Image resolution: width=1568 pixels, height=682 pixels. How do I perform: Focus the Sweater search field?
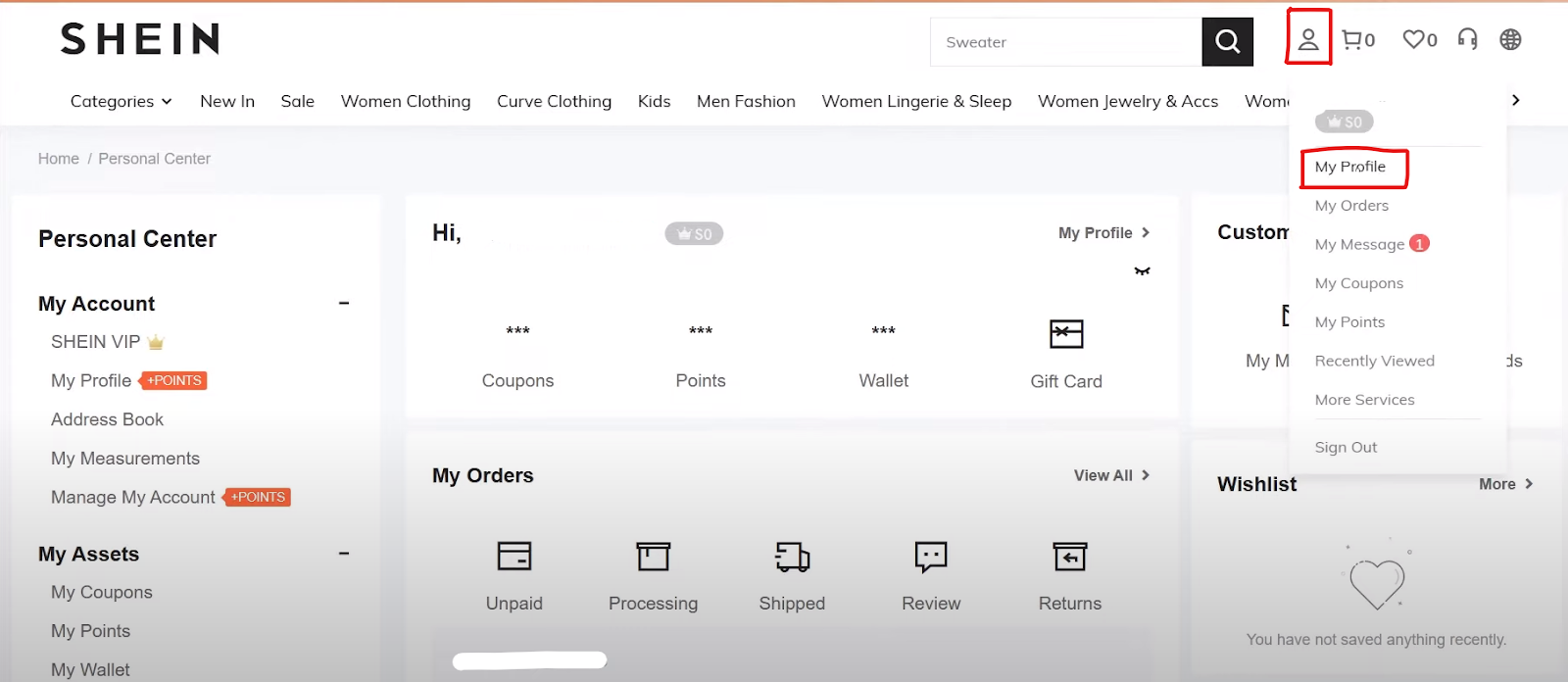click(x=1066, y=41)
